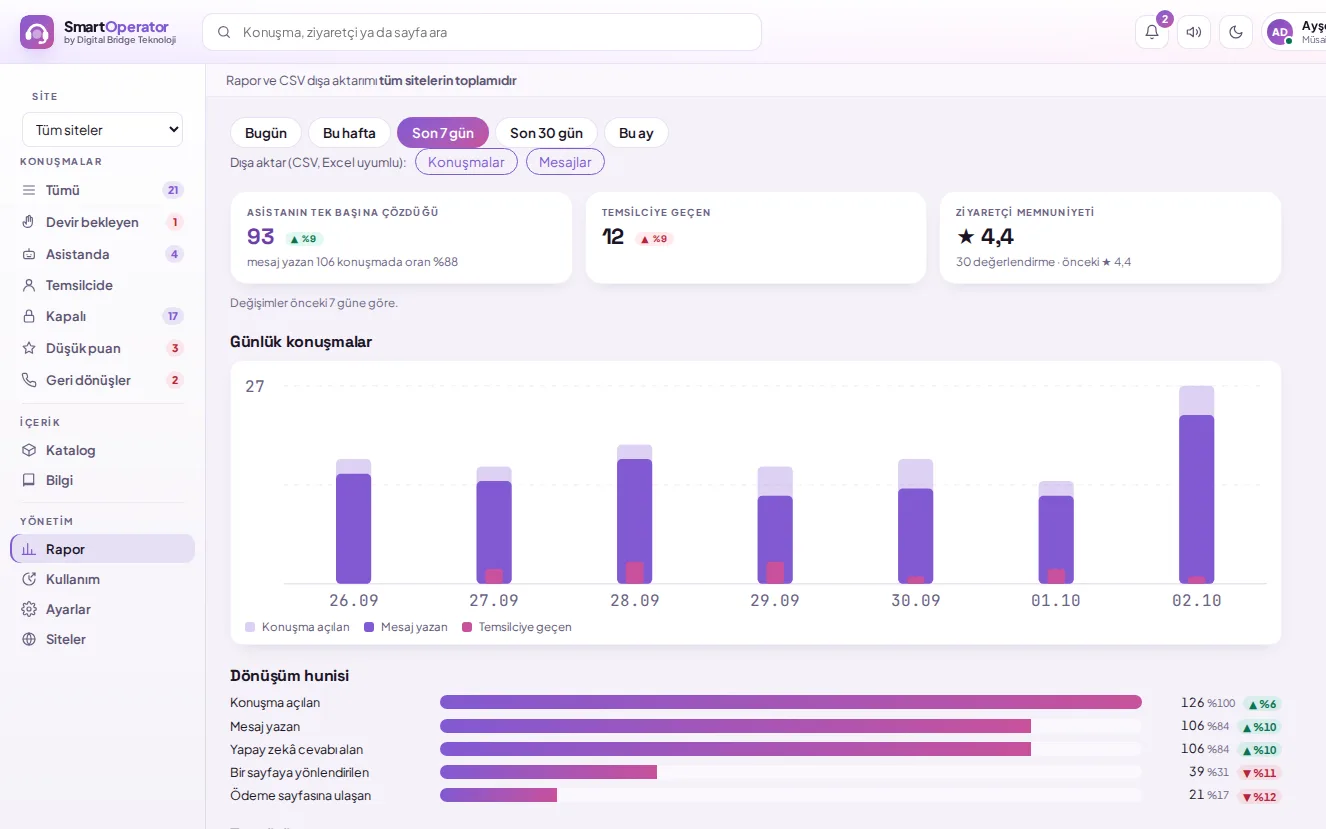Image resolution: width=1326 pixels, height=829 pixels.
Task: Expand the Tüm siteler site dropdown
Action: pyautogui.click(x=103, y=130)
